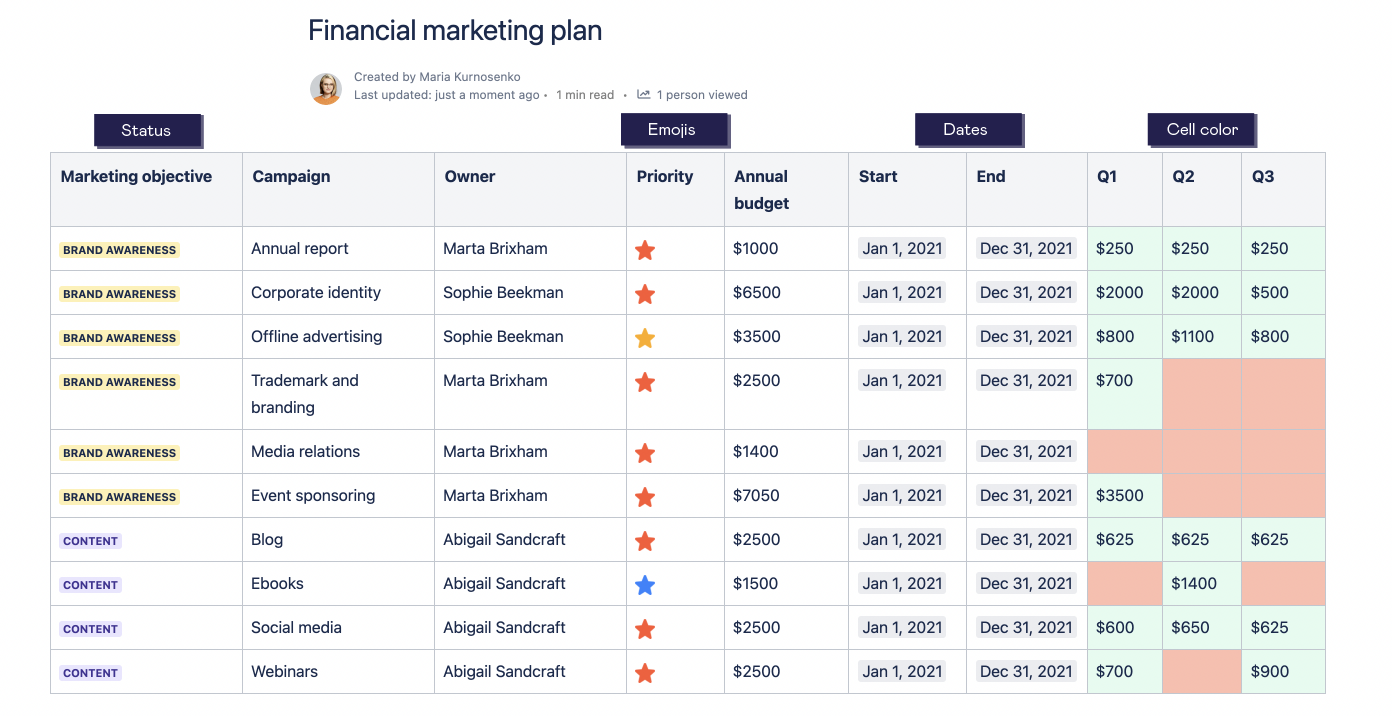Click the red star for Event sponsoring

click(645, 495)
